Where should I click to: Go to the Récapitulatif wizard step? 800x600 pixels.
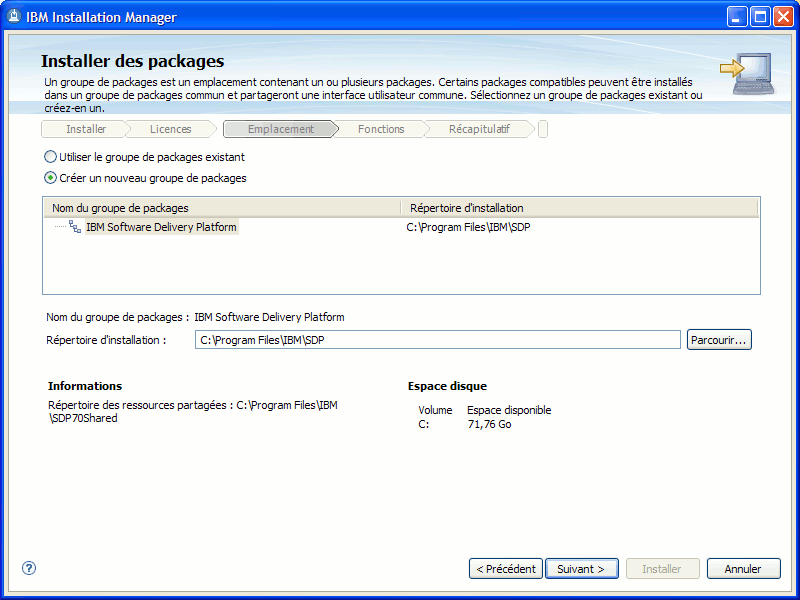coord(479,129)
